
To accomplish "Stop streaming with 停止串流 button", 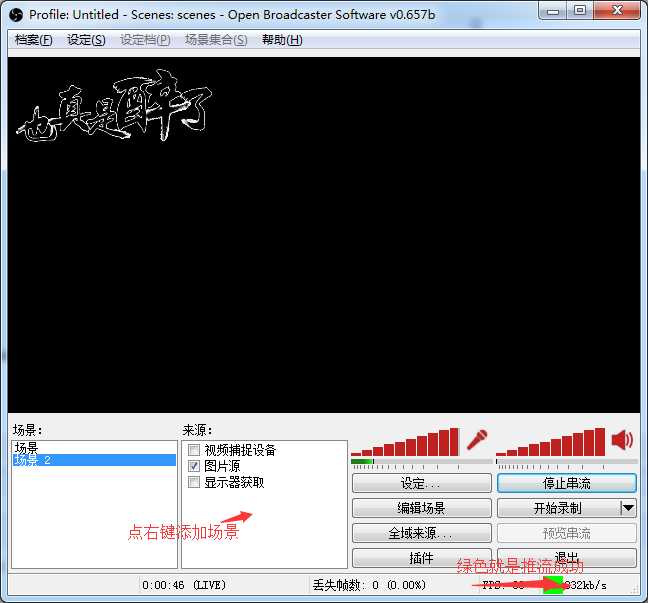I will coord(567,483).
